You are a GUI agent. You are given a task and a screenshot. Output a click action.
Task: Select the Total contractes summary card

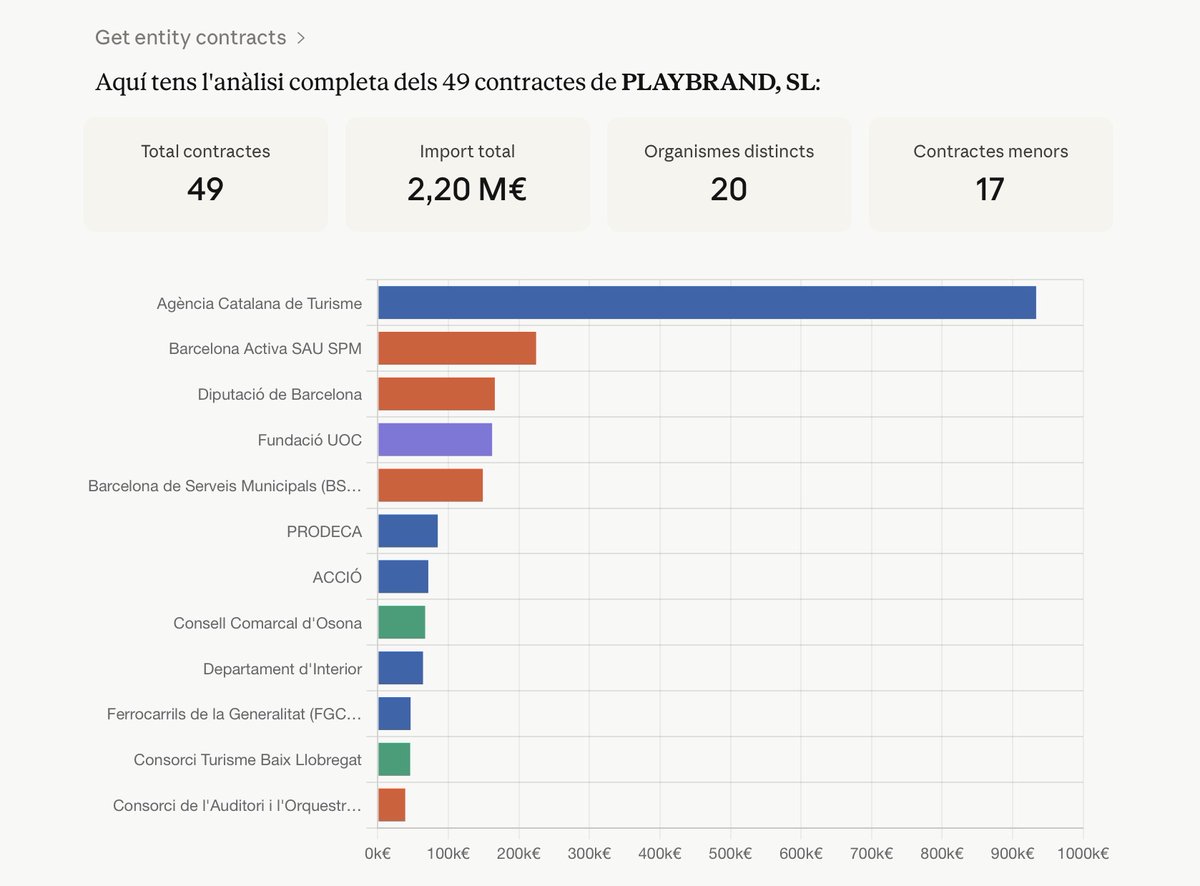point(205,173)
